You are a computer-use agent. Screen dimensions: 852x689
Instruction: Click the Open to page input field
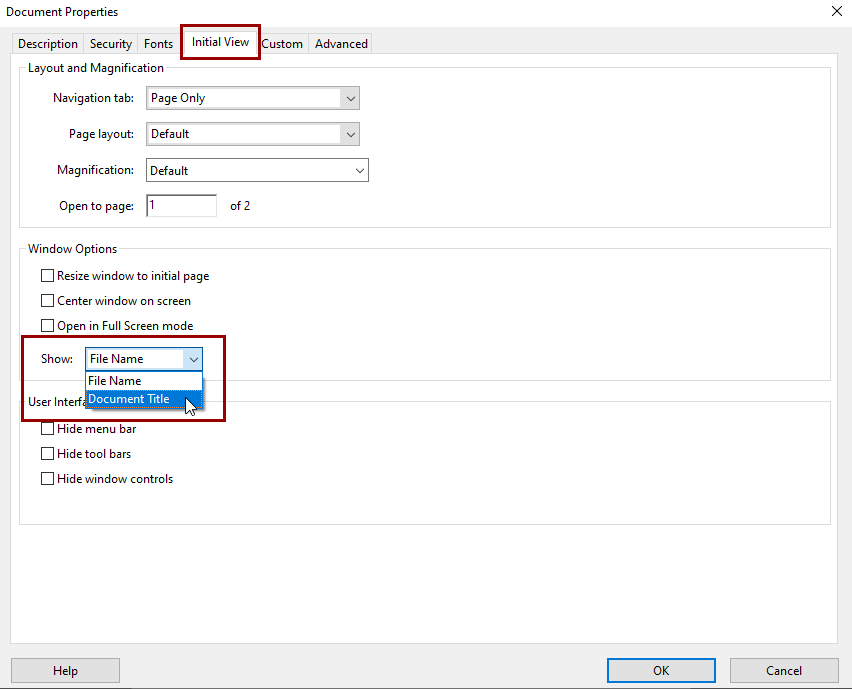[181, 205]
